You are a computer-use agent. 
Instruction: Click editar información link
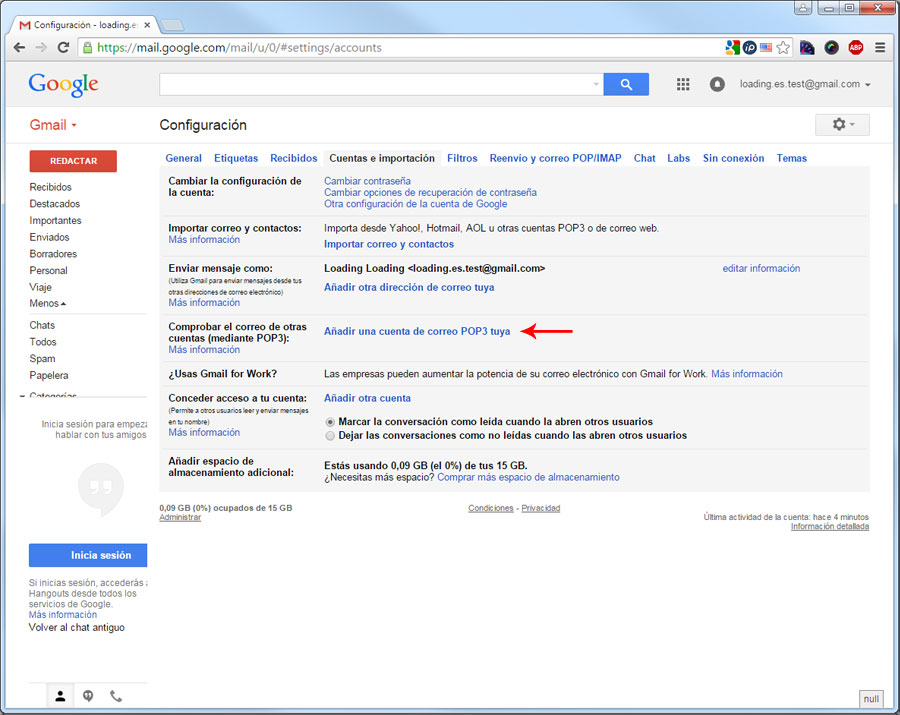(x=761, y=268)
